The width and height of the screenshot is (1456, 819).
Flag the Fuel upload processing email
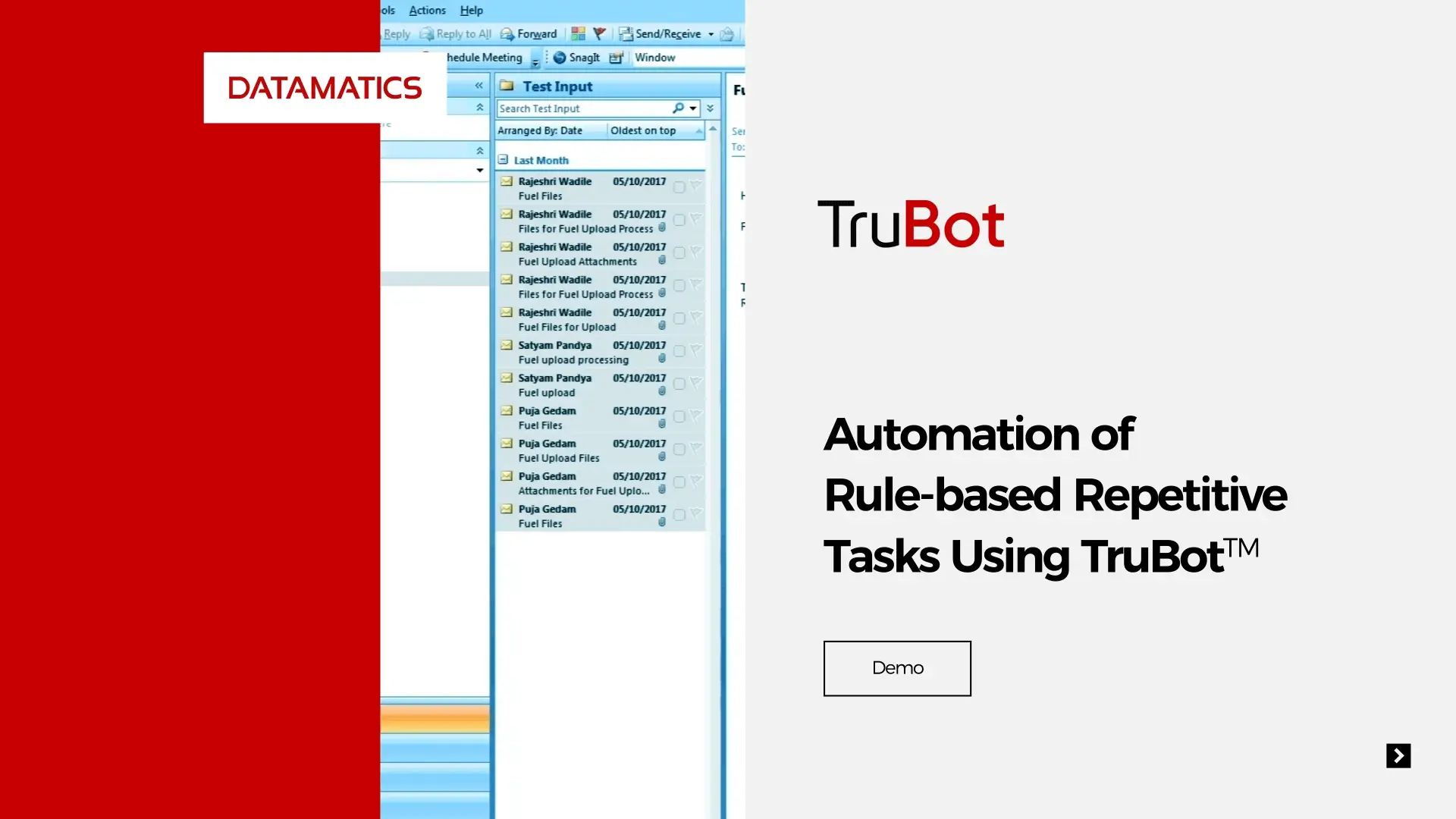[x=695, y=351]
